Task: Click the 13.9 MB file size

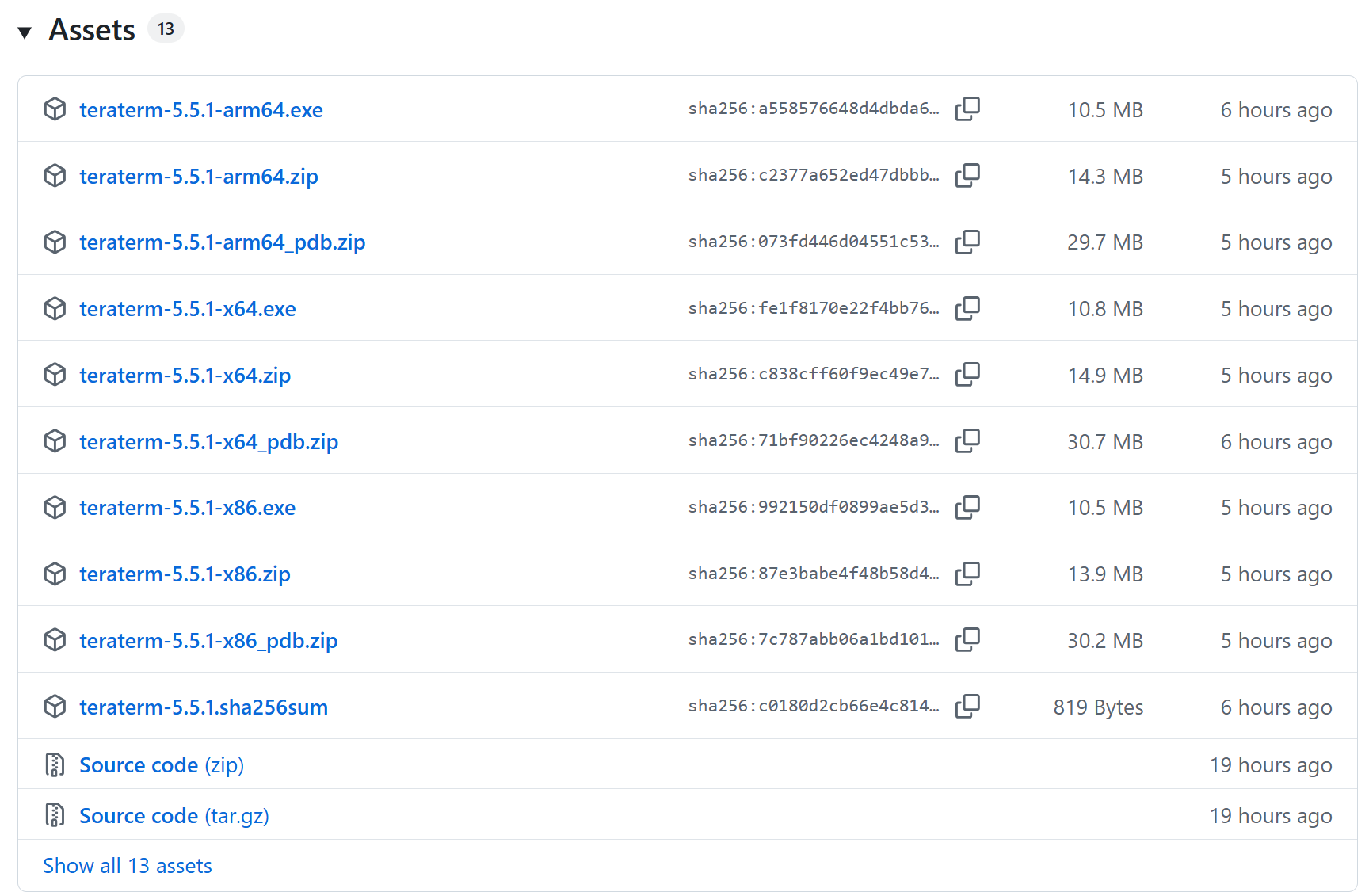Action: tap(1105, 574)
